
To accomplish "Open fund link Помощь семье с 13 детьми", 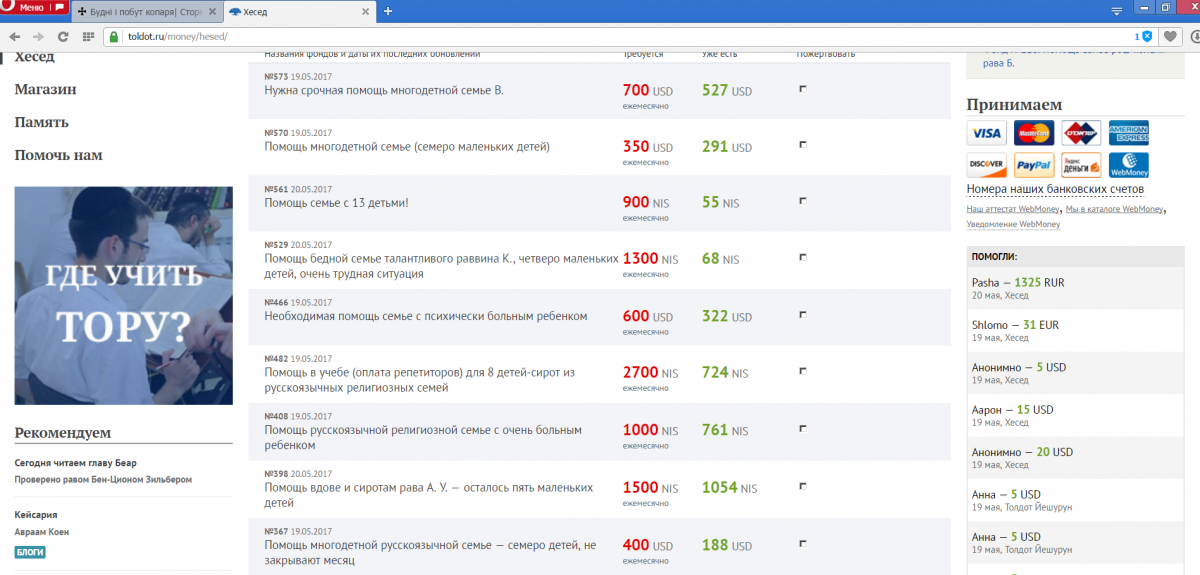I will click(x=336, y=202).
